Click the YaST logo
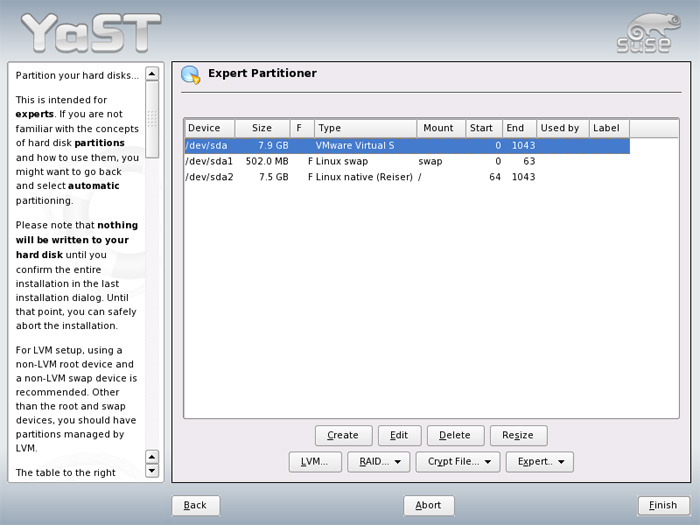Image resolution: width=700 pixels, height=525 pixels. [x=91, y=32]
